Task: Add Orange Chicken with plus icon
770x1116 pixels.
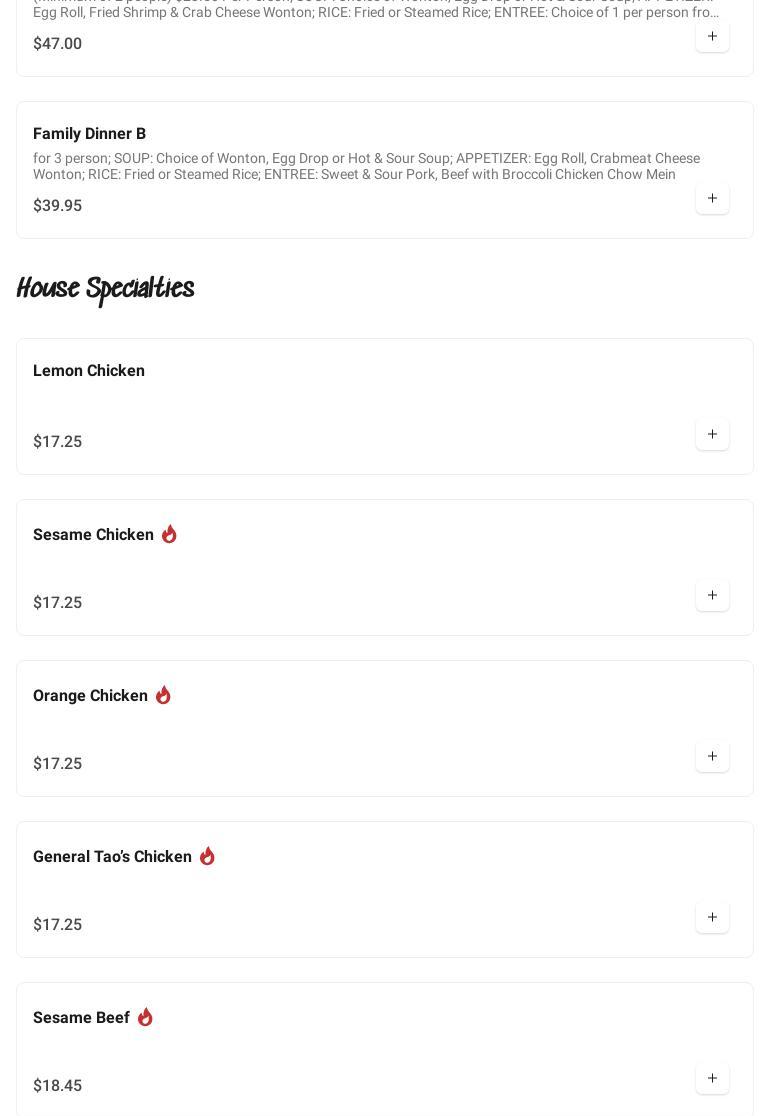Action: point(712,757)
